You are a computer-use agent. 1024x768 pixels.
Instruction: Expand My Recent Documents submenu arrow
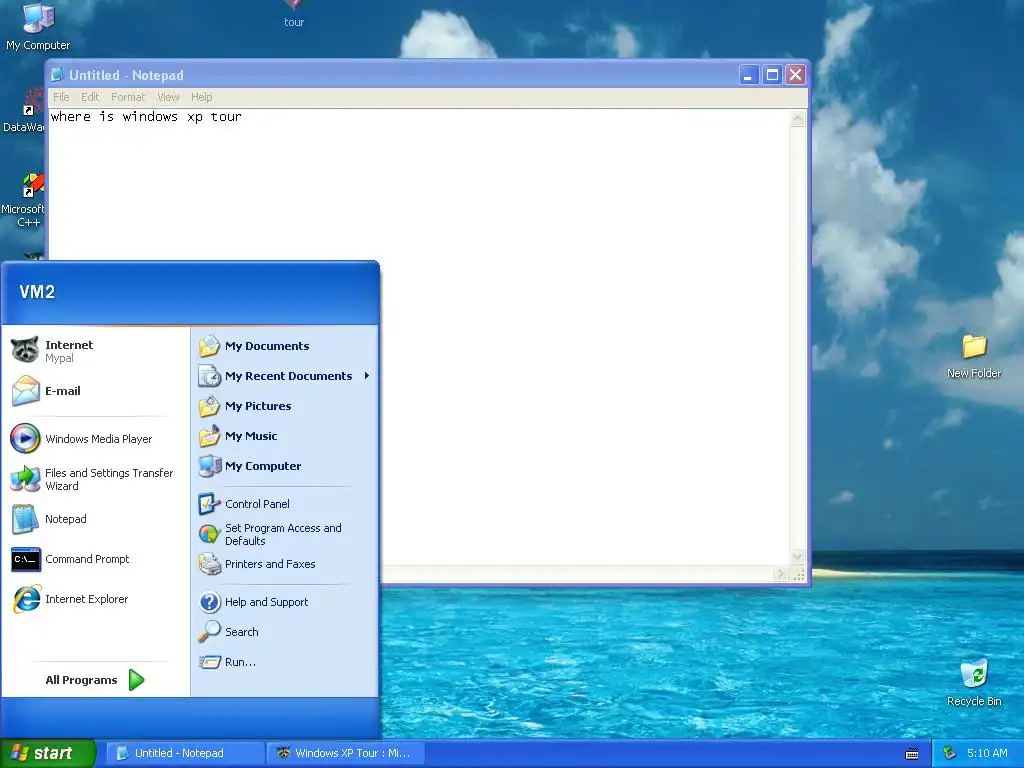pos(367,376)
